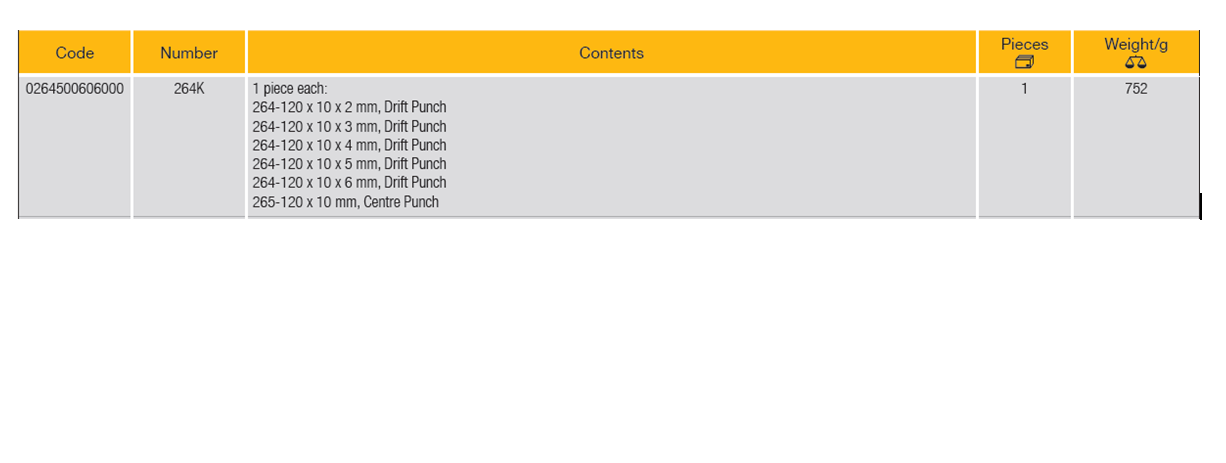Select the Number column header
This screenshot has width=1226, height=463.
click(x=189, y=53)
